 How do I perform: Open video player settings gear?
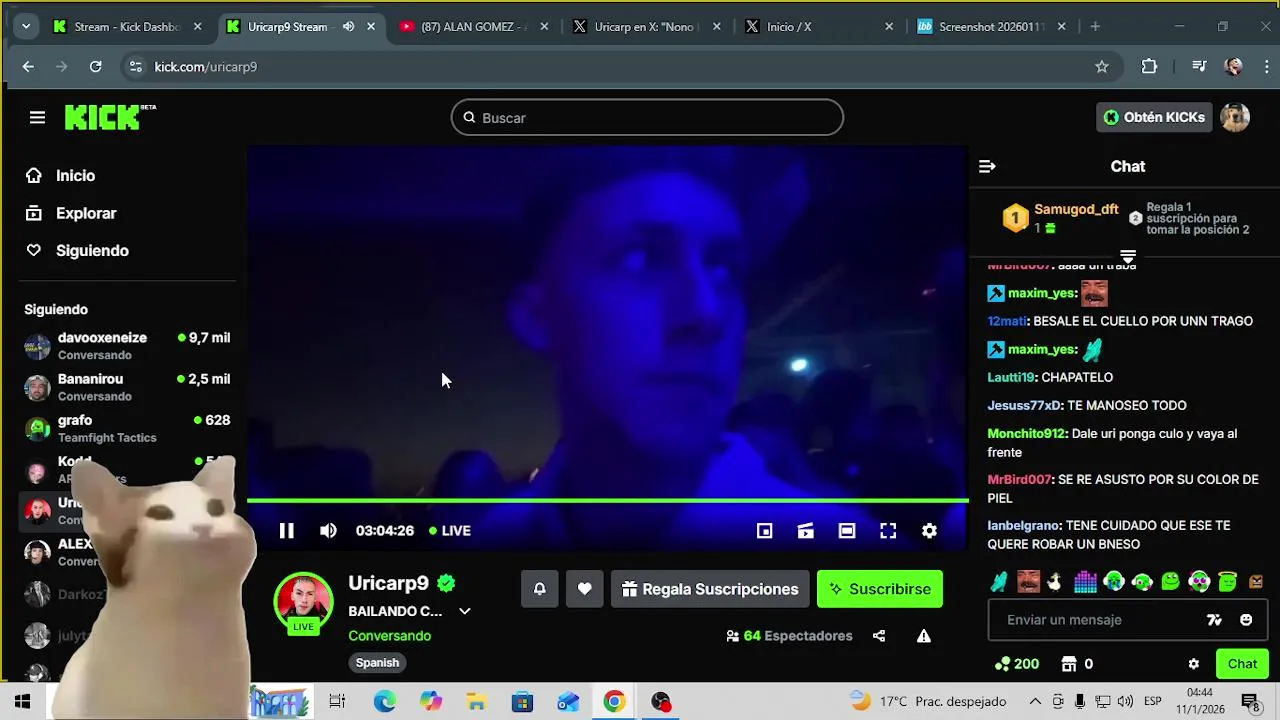929,531
